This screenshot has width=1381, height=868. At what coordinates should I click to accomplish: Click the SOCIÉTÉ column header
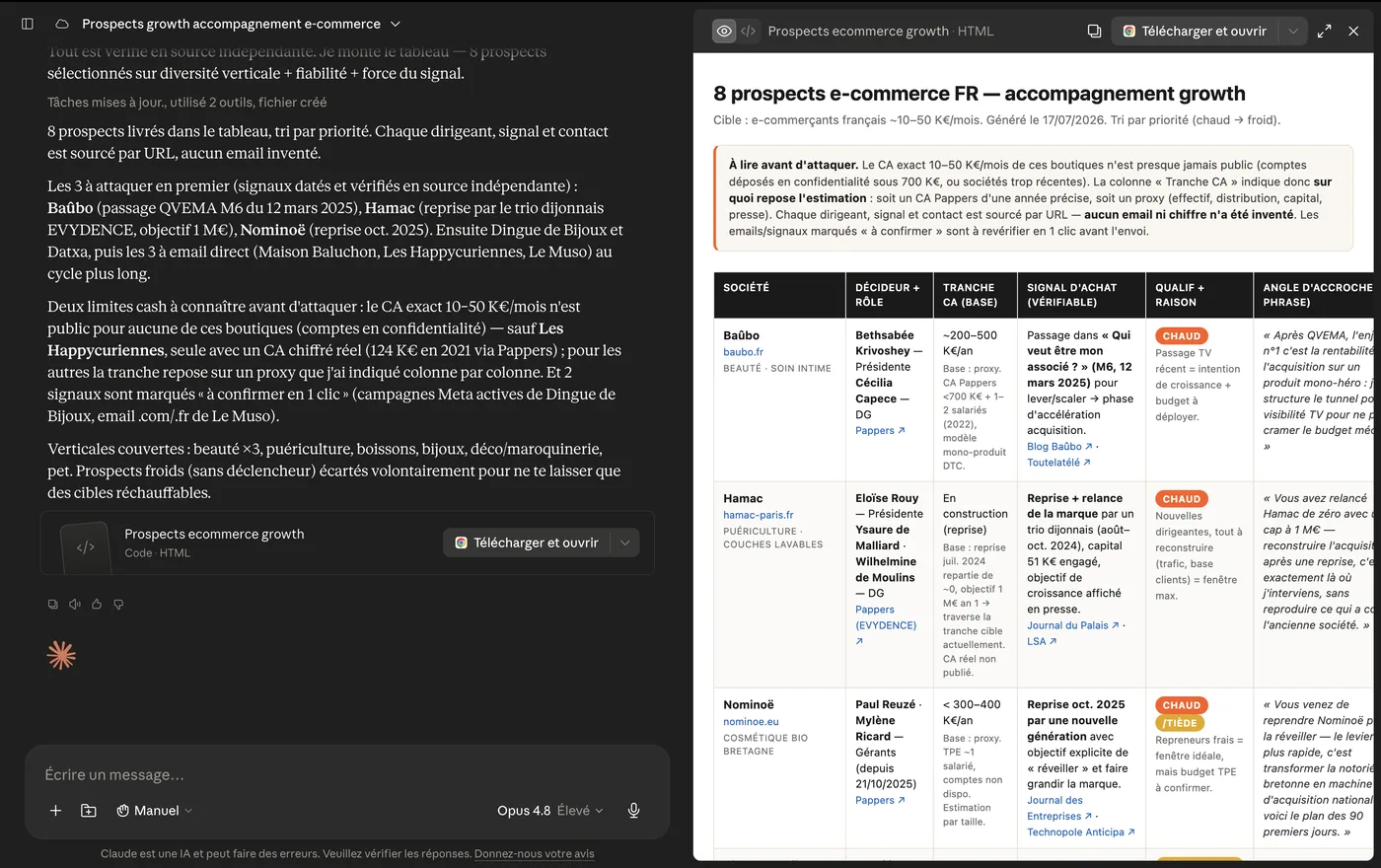click(779, 295)
